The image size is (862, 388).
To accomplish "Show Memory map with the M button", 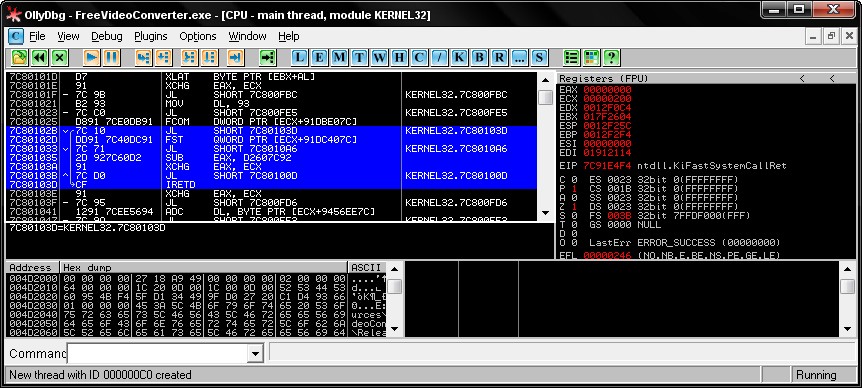I will coord(340,57).
